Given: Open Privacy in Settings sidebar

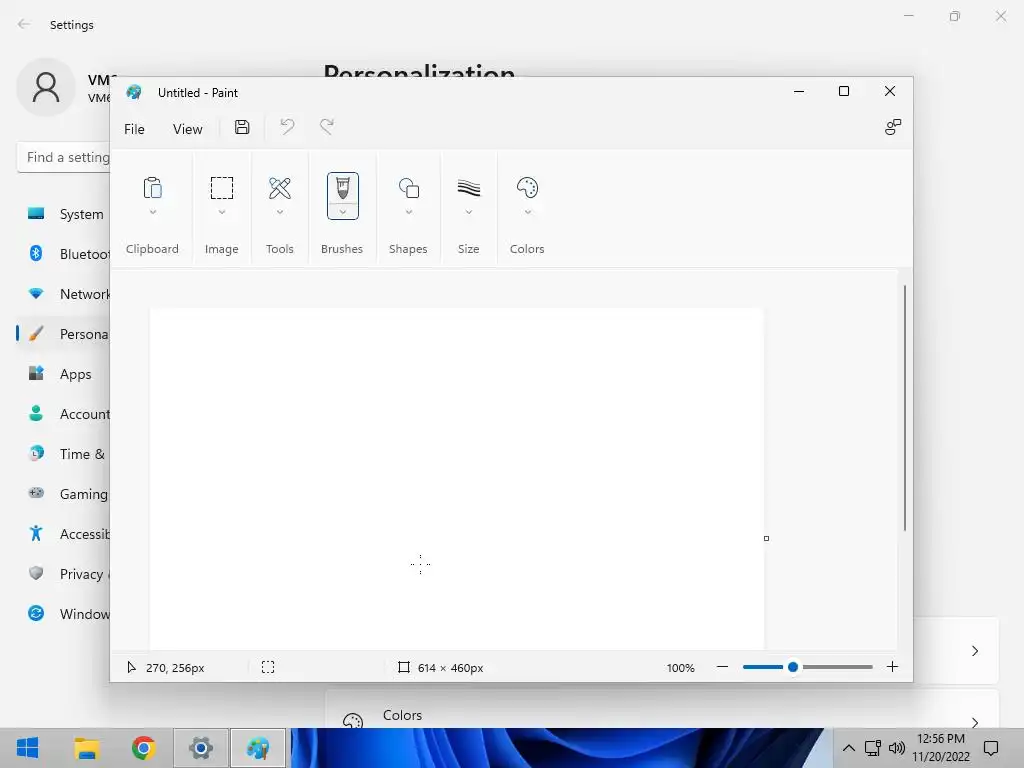Looking at the screenshot, I should pyautogui.click(x=65, y=573).
